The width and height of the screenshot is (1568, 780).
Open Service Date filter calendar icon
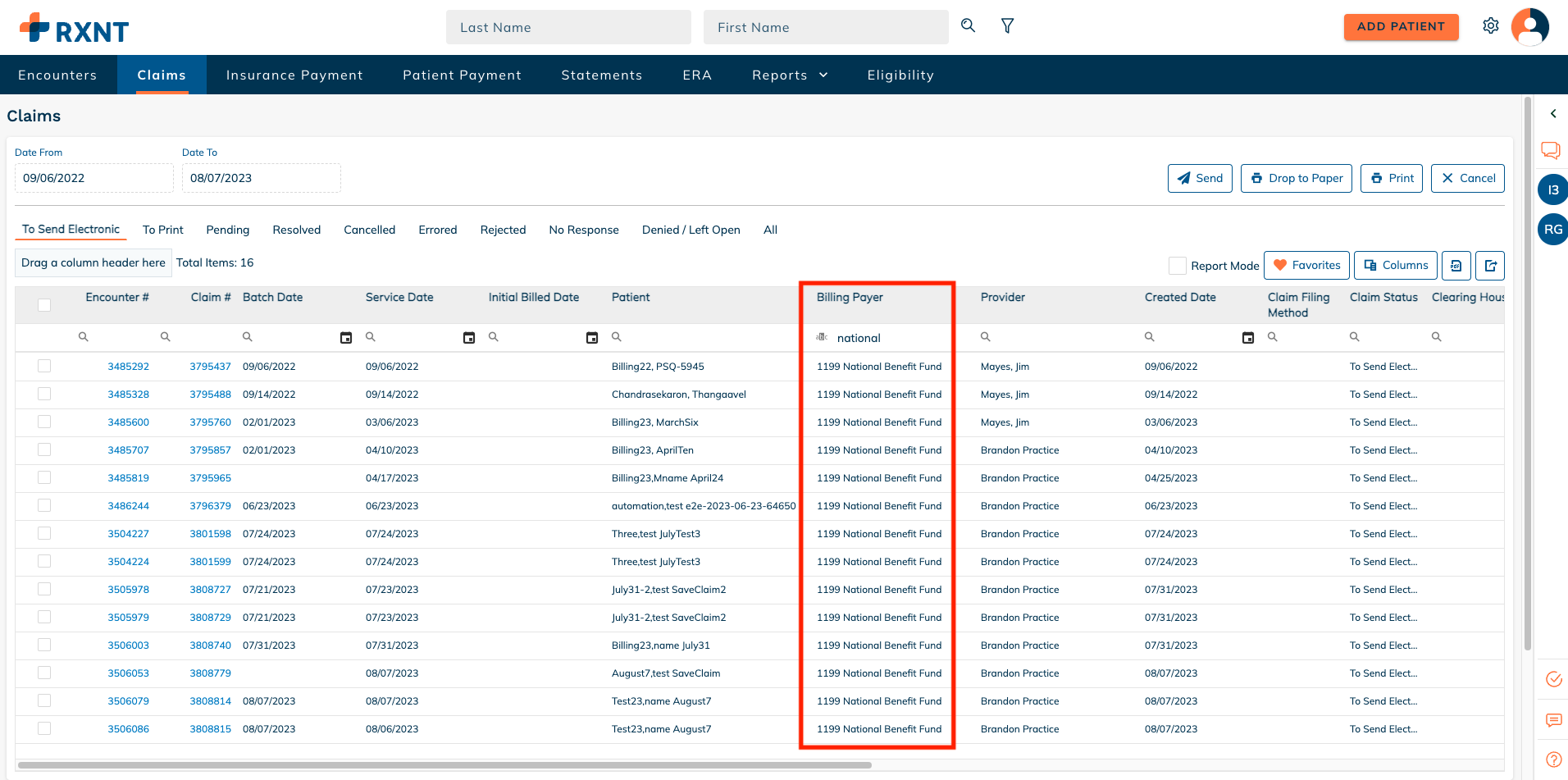click(469, 338)
